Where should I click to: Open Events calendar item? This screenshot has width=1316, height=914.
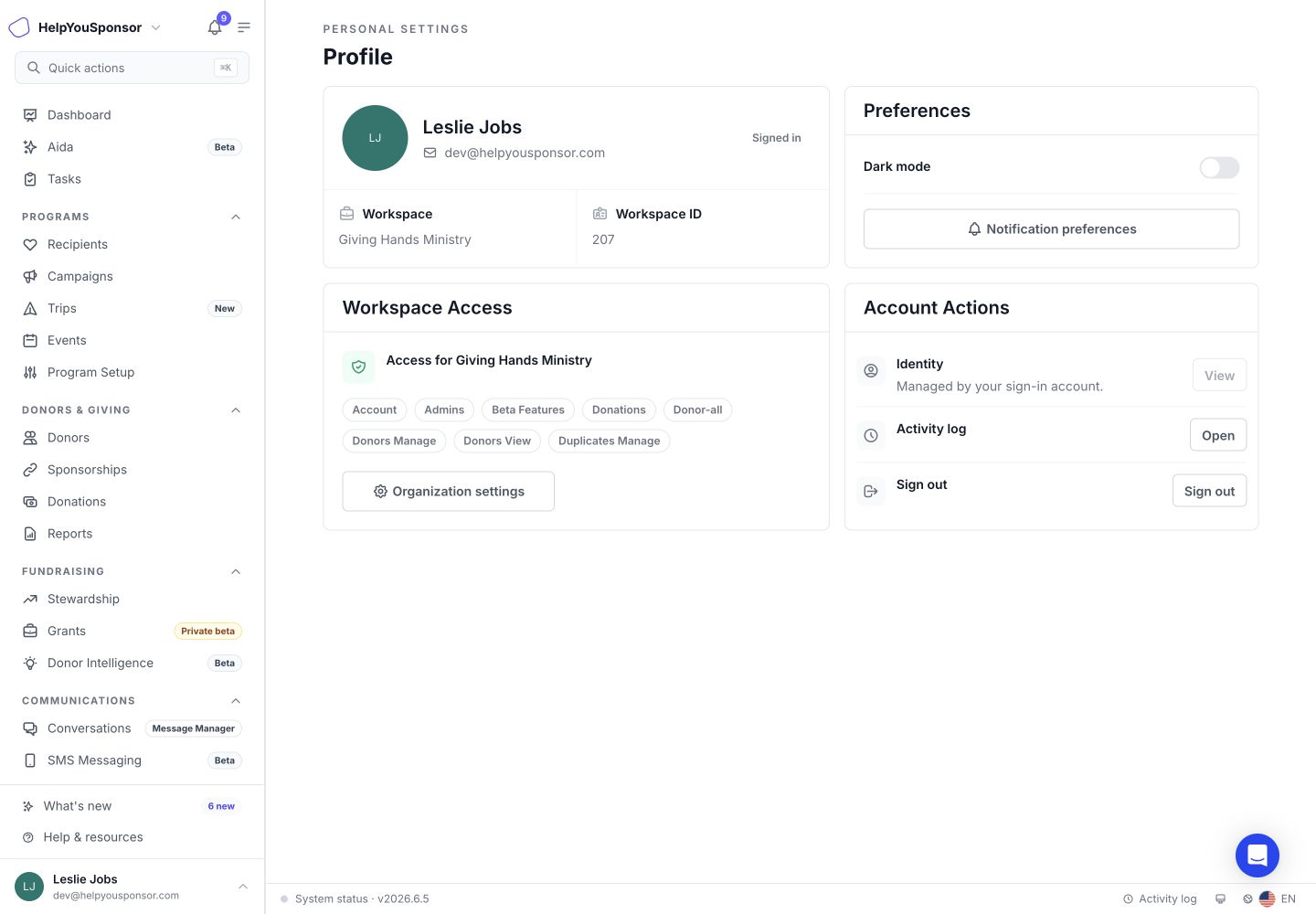(x=132, y=340)
